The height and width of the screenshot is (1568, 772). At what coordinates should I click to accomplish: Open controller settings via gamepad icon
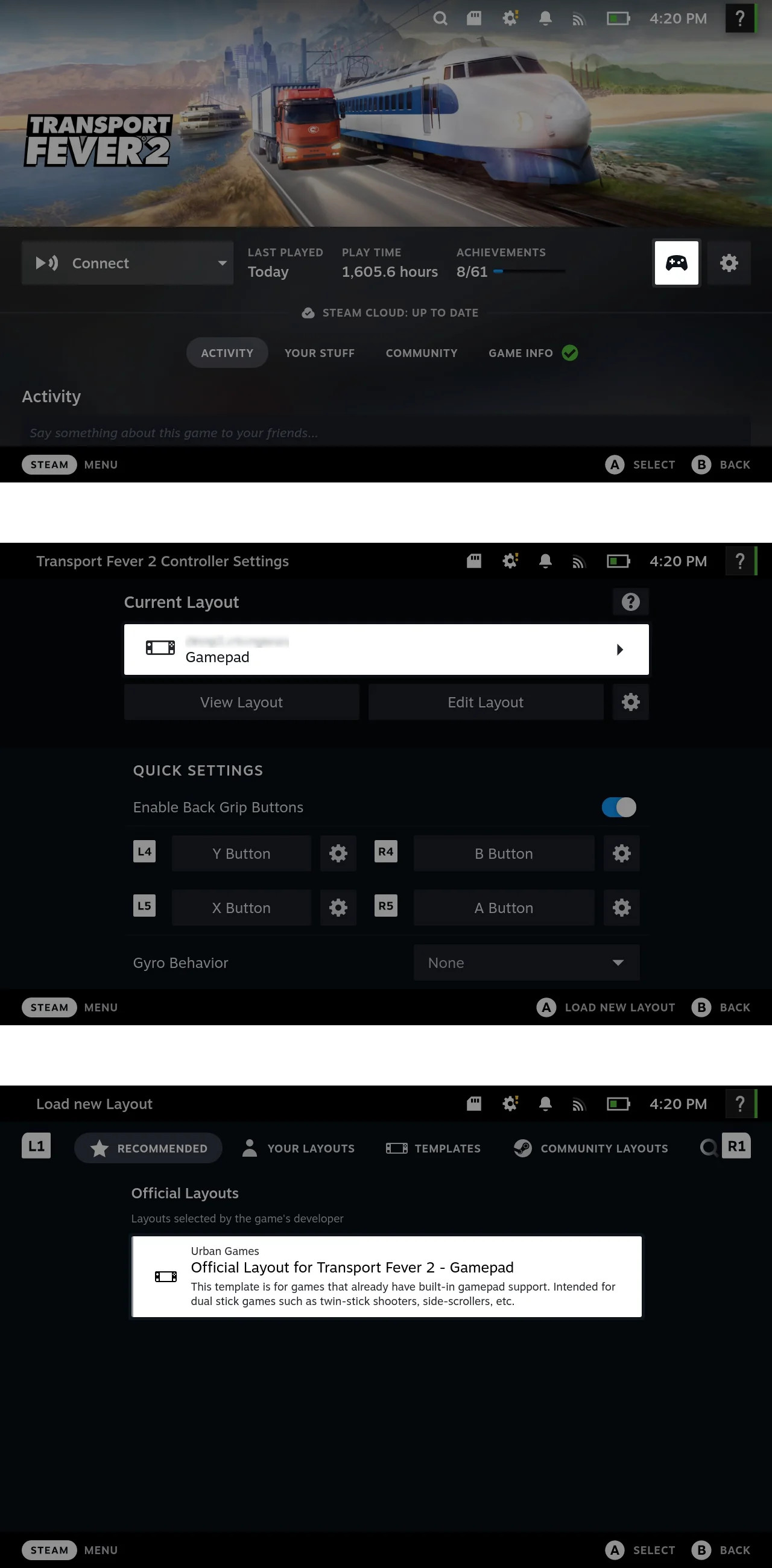point(677,263)
